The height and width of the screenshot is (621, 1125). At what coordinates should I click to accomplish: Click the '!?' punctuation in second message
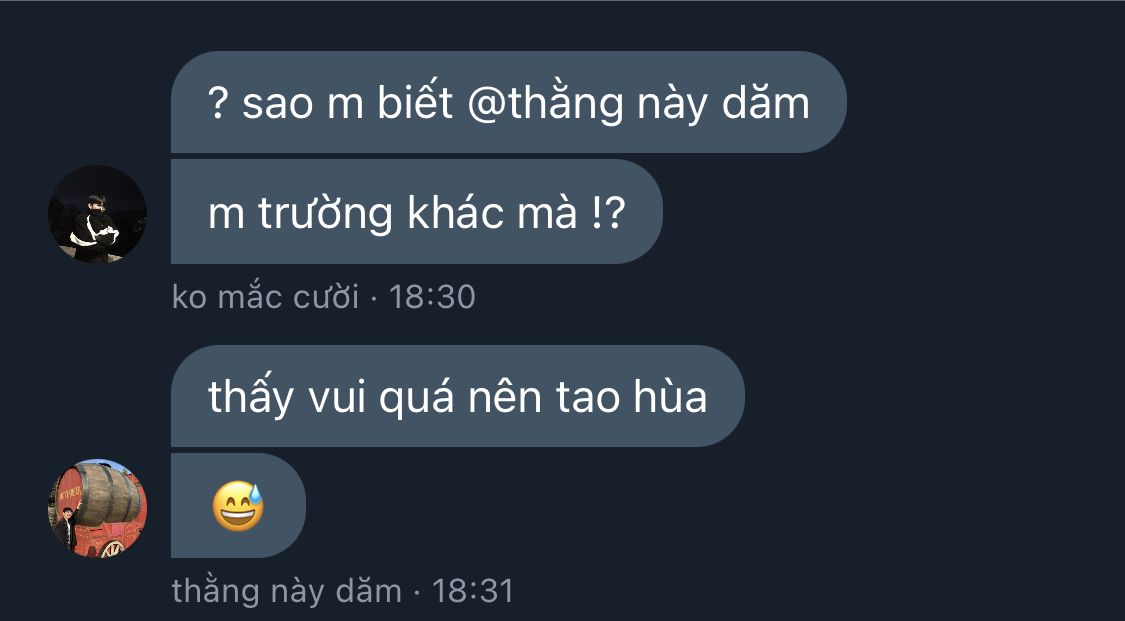[609, 212]
